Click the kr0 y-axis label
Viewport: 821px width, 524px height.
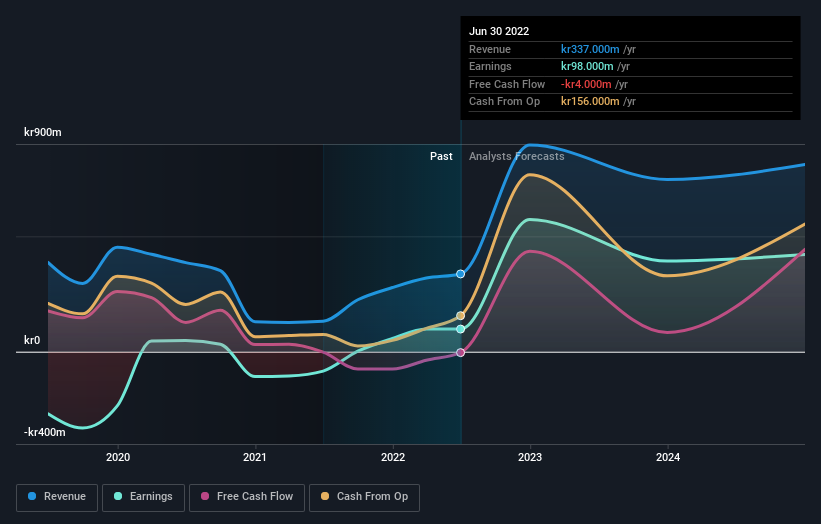32,340
